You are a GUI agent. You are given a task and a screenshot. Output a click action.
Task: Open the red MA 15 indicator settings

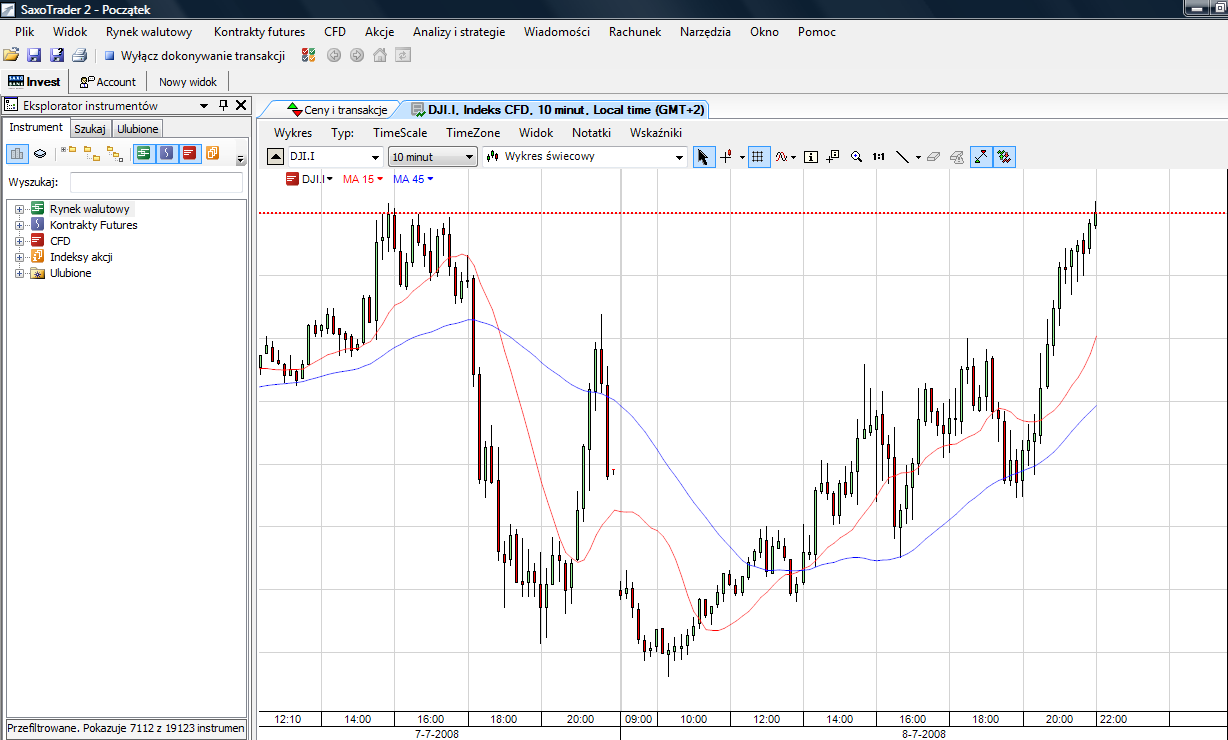tap(363, 179)
